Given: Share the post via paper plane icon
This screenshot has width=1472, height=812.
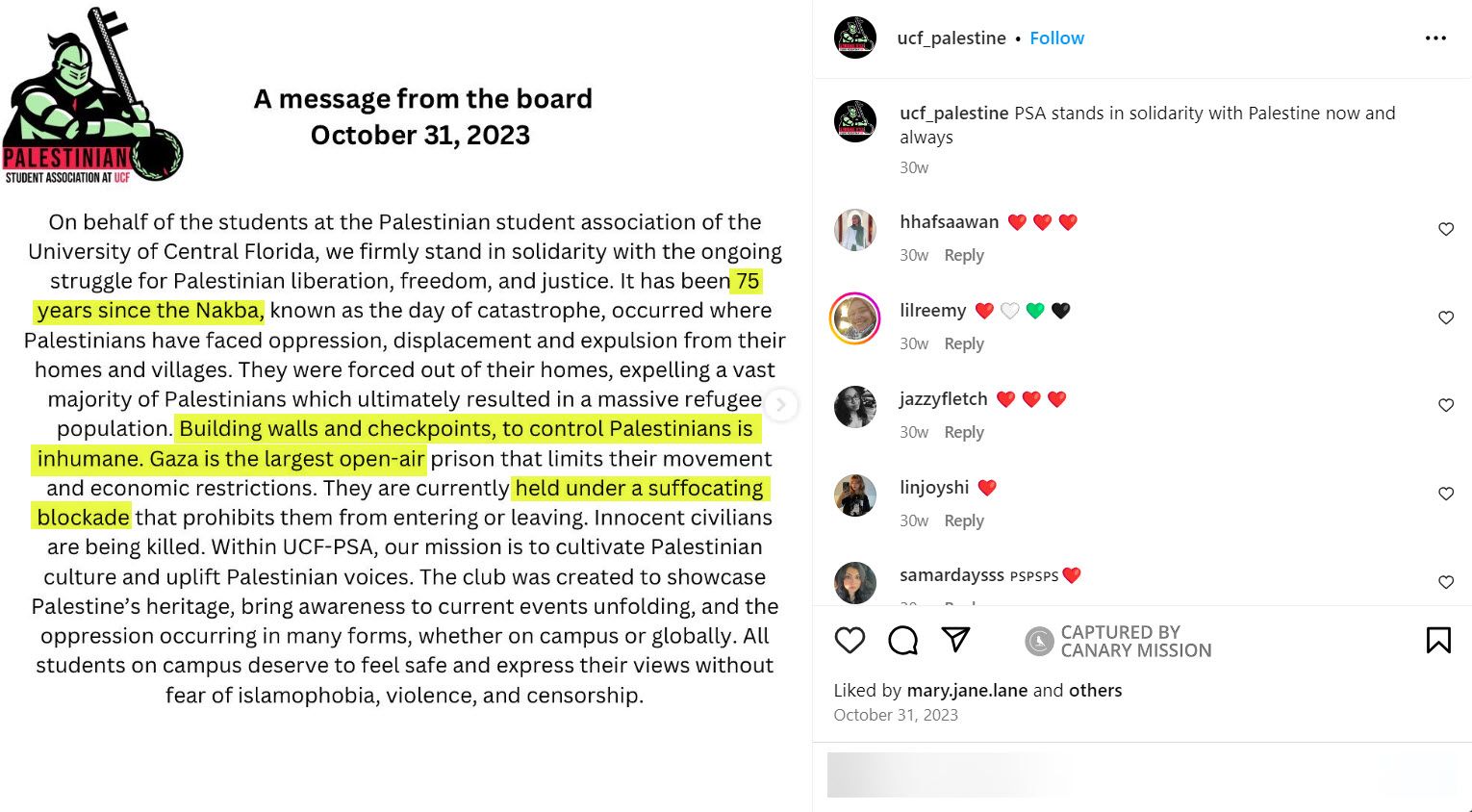Looking at the screenshot, I should (x=955, y=640).
